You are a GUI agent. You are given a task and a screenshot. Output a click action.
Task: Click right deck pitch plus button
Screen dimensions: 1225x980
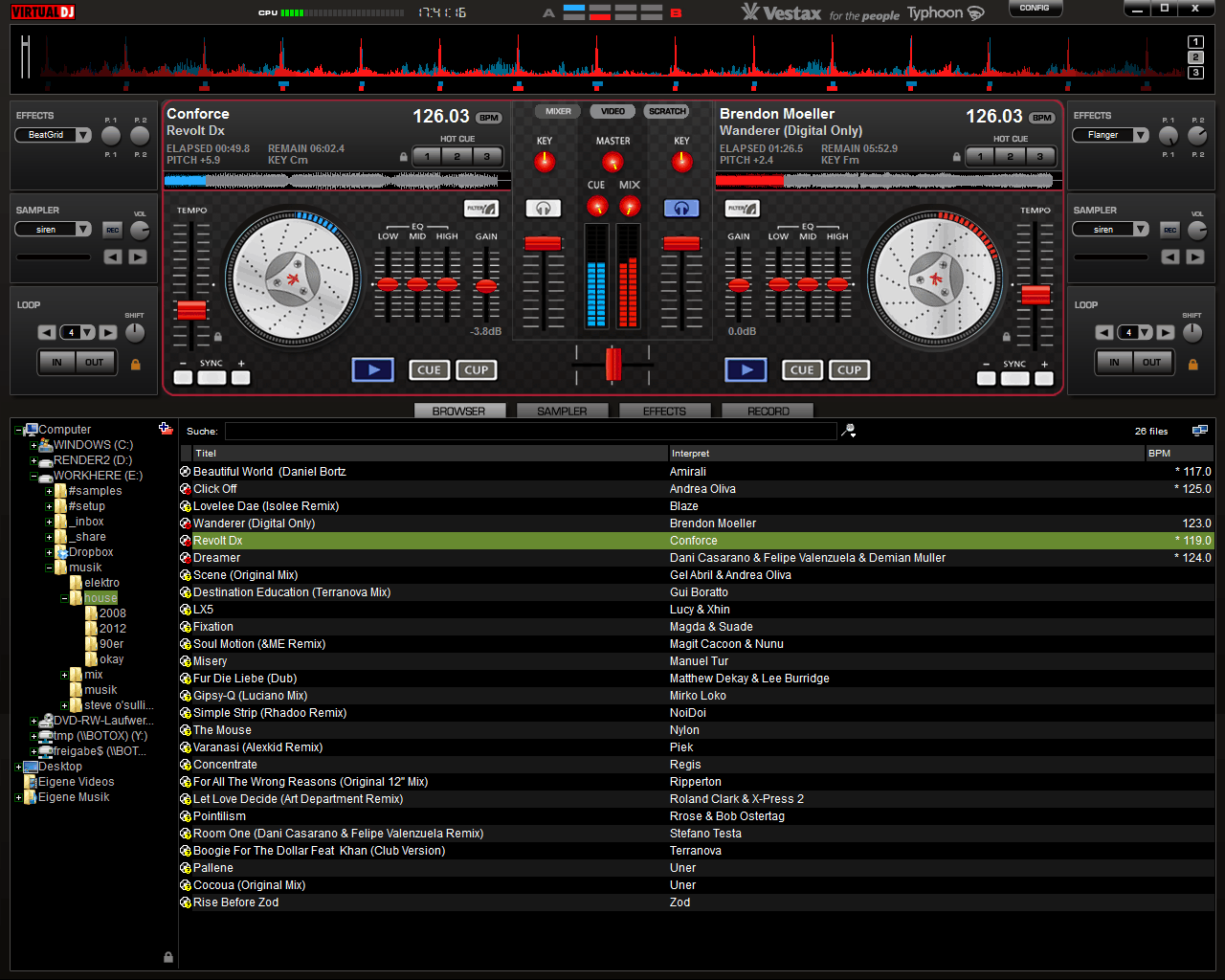click(1044, 378)
